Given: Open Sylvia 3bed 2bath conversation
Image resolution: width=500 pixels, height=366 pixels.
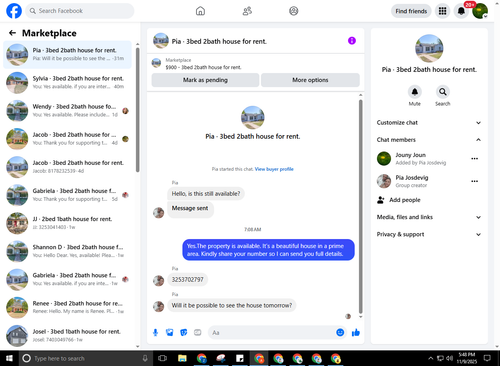Looking at the screenshot, I should [x=68, y=82].
